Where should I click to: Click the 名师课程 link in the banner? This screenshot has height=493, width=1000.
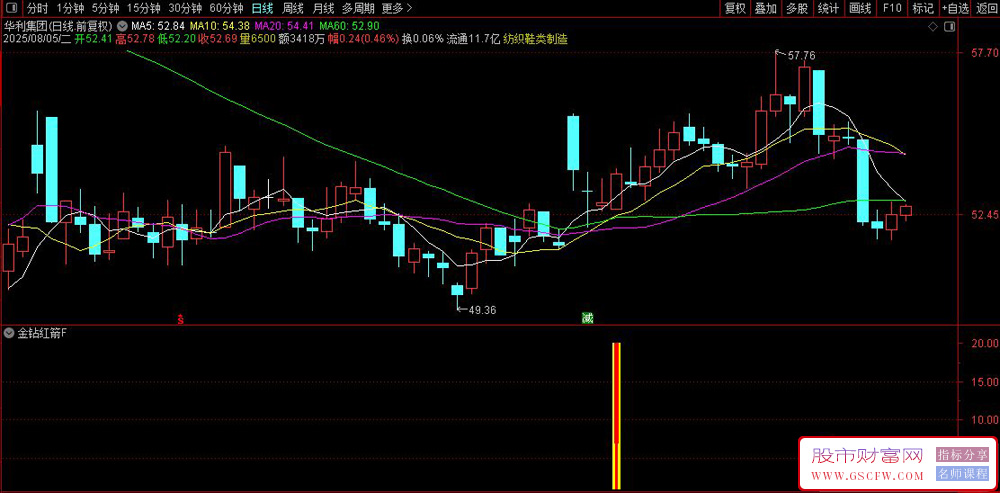tap(962, 474)
